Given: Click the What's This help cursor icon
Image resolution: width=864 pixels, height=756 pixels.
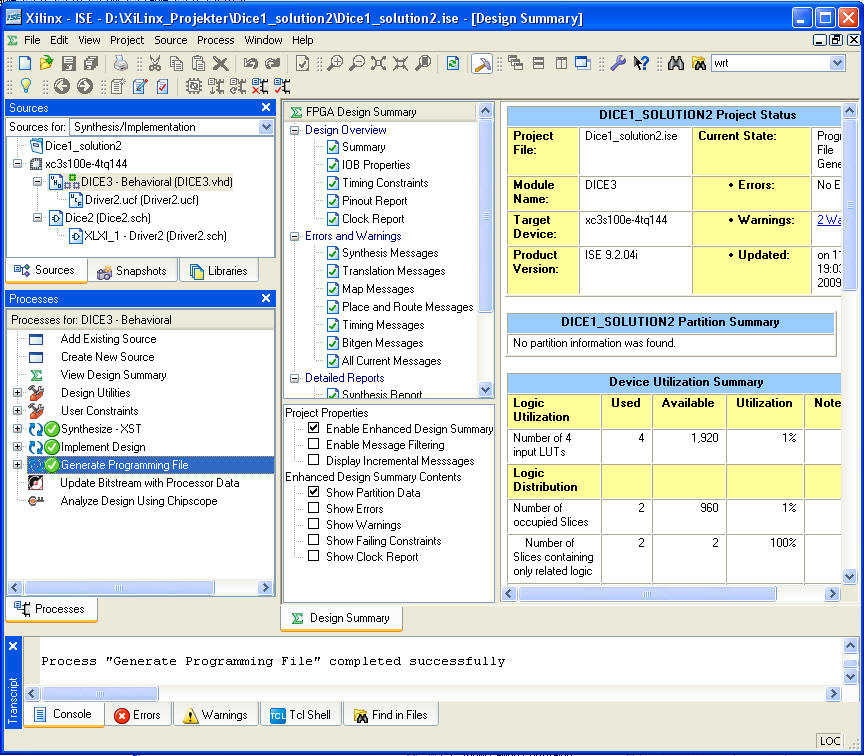Looking at the screenshot, I should click(x=641, y=63).
